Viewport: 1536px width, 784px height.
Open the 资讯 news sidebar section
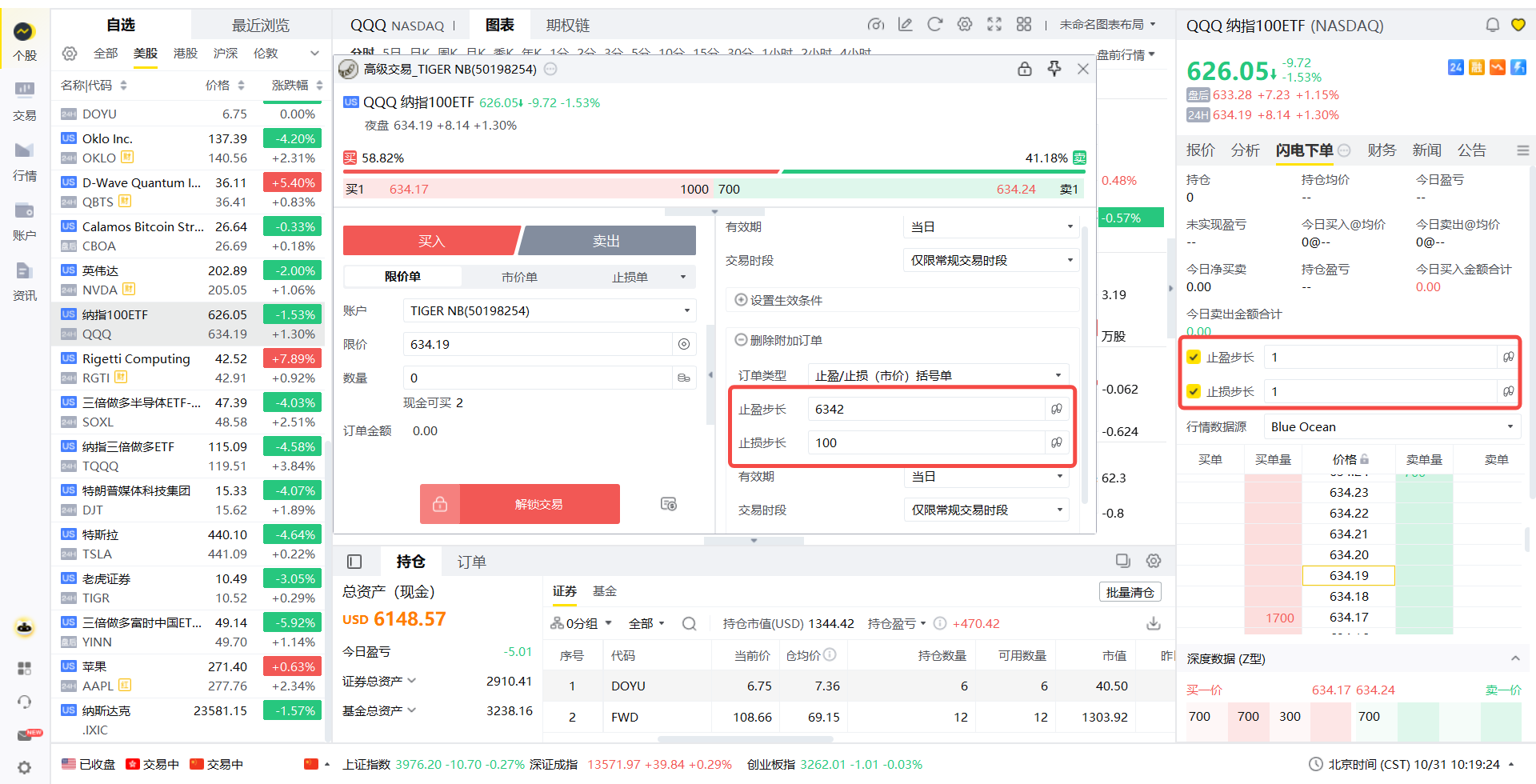[25, 281]
